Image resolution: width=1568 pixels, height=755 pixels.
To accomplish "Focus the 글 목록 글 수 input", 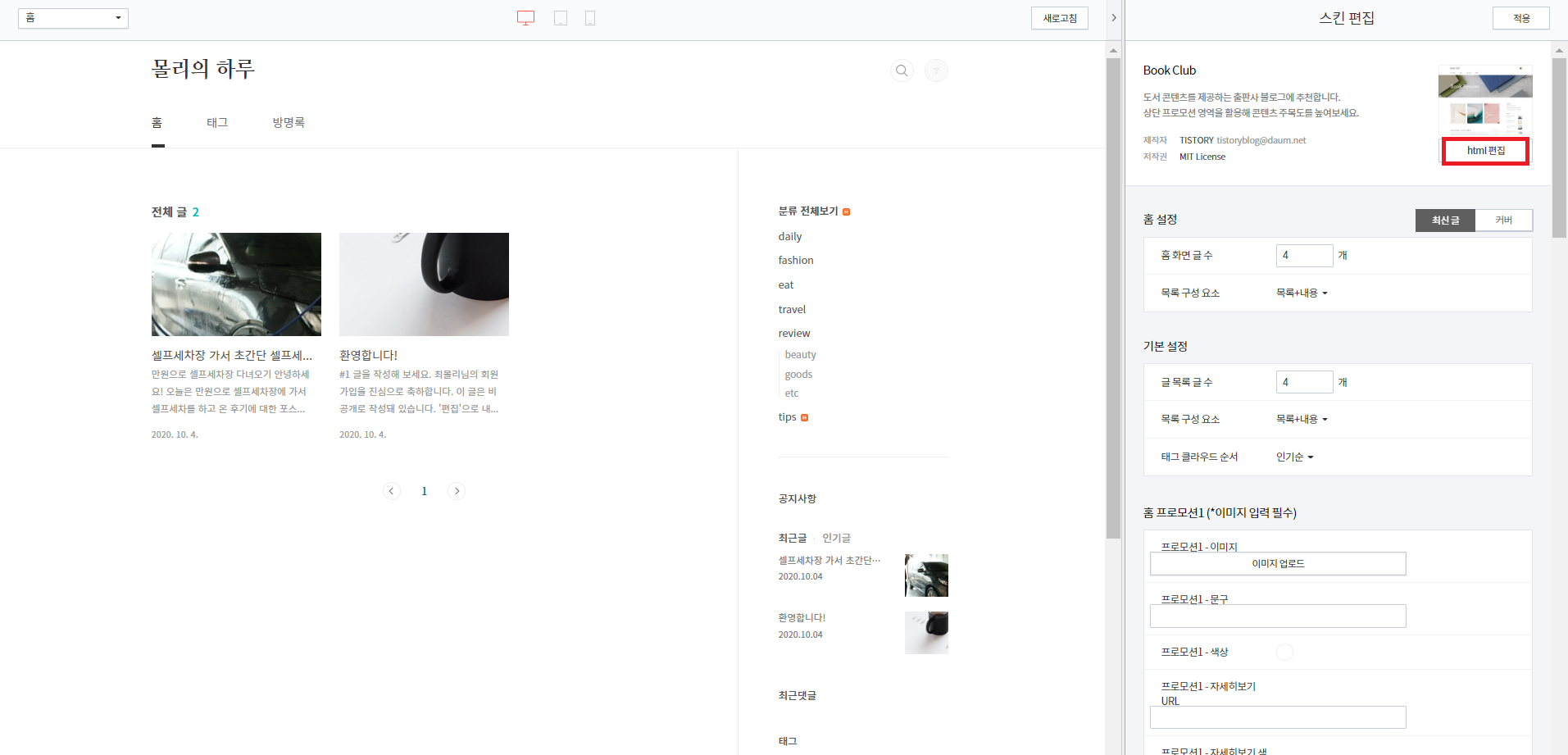I will [1304, 382].
